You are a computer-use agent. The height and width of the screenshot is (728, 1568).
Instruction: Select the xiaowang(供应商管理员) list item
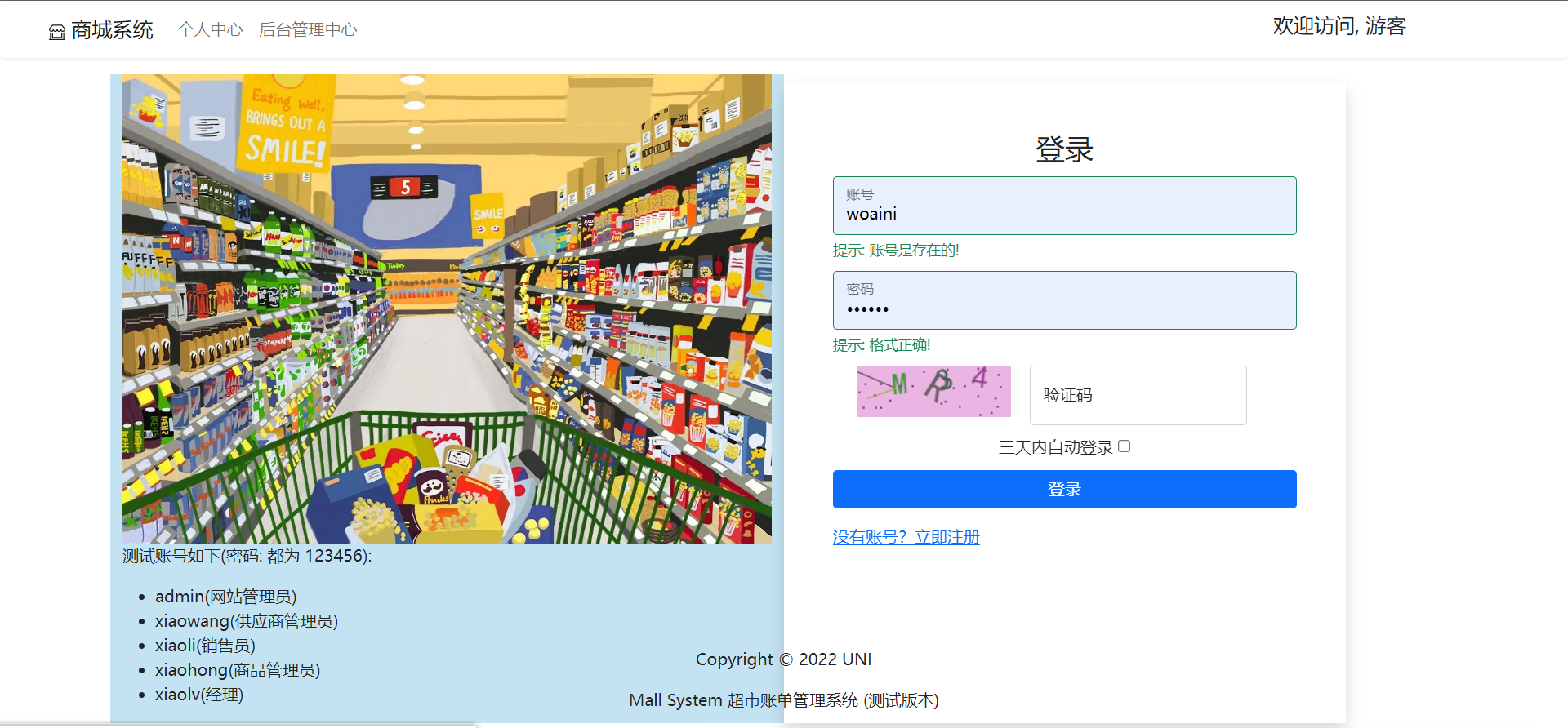click(x=247, y=621)
